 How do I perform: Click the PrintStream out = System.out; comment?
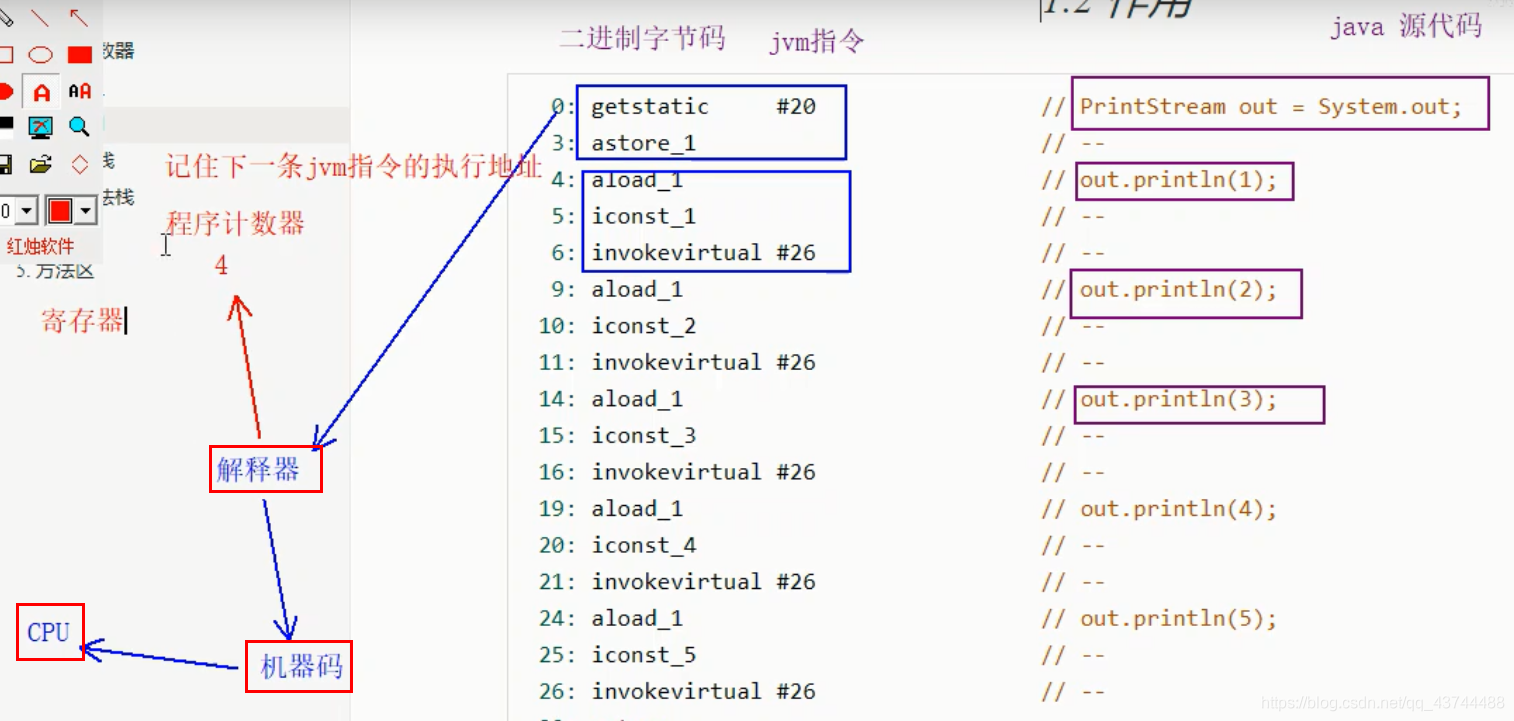click(x=1271, y=107)
